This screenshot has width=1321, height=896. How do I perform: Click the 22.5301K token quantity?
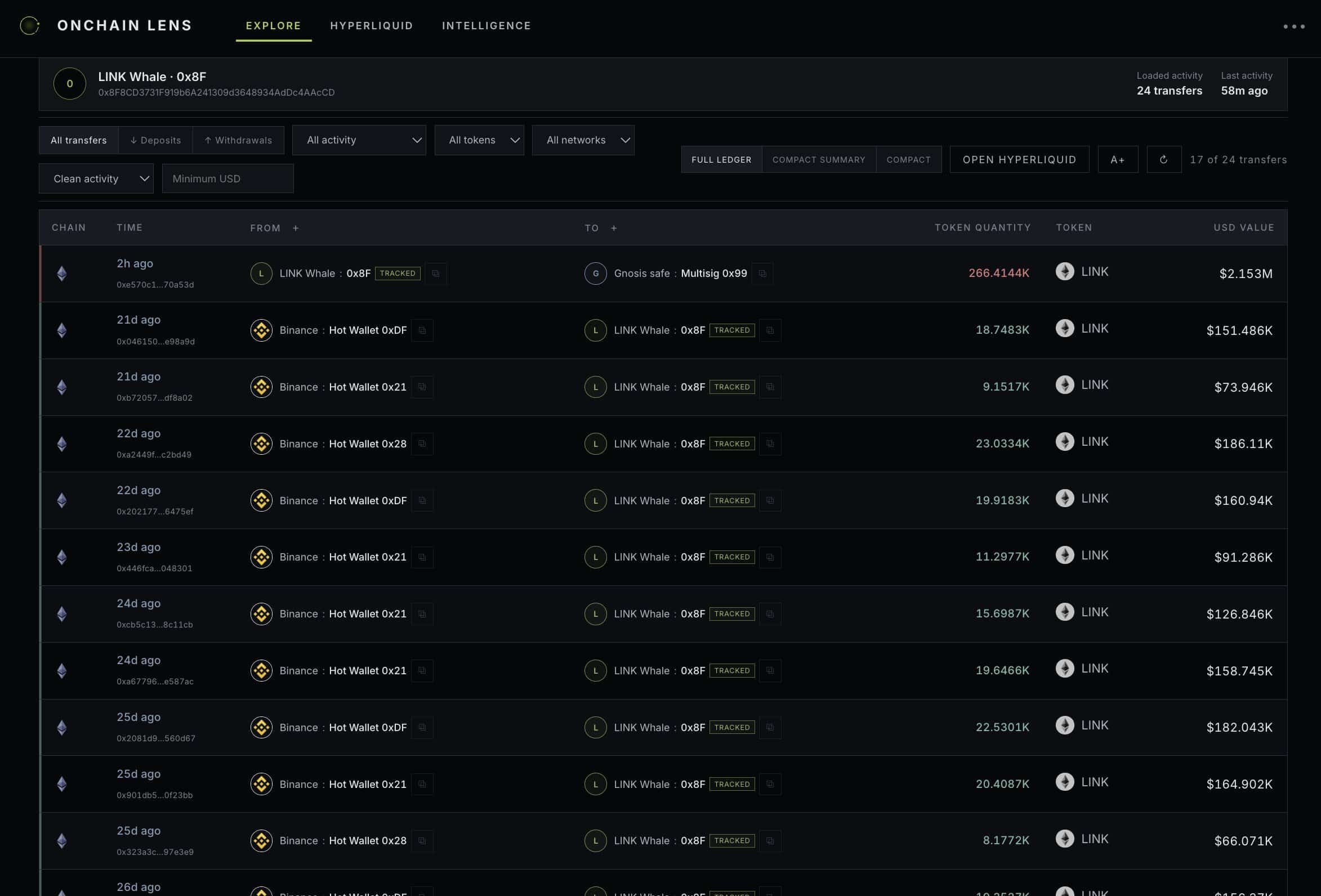tap(1002, 727)
